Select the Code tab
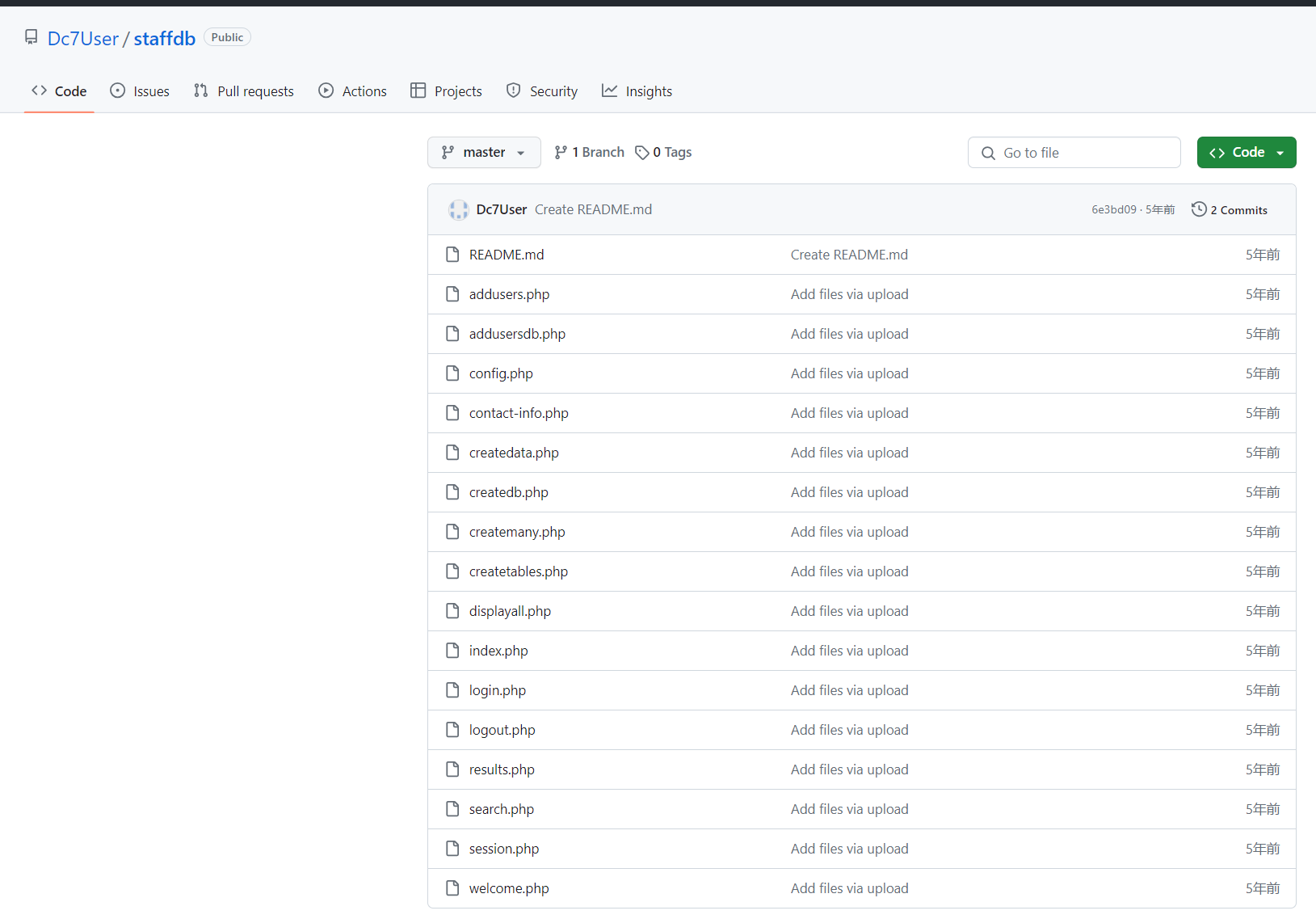This screenshot has height=919, width=1316. pyautogui.click(x=59, y=91)
